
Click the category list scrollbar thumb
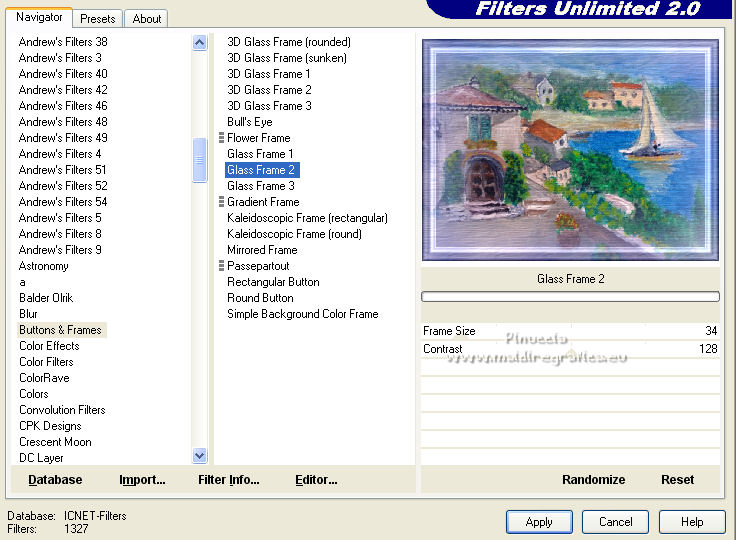tap(199, 160)
